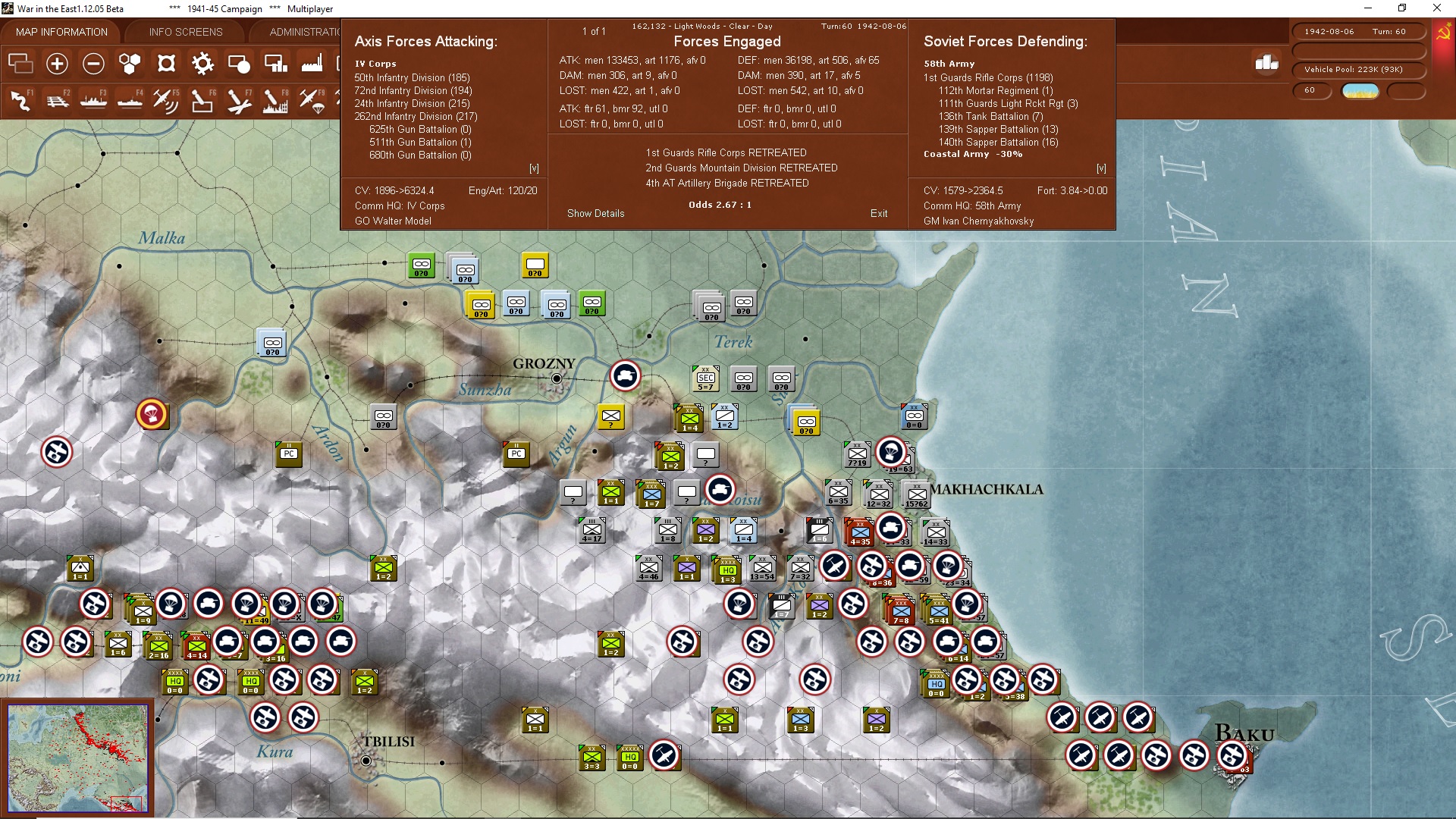Click the tank marker east of Grozny
This screenshot has width=1456, height=819.
point(626,375)
